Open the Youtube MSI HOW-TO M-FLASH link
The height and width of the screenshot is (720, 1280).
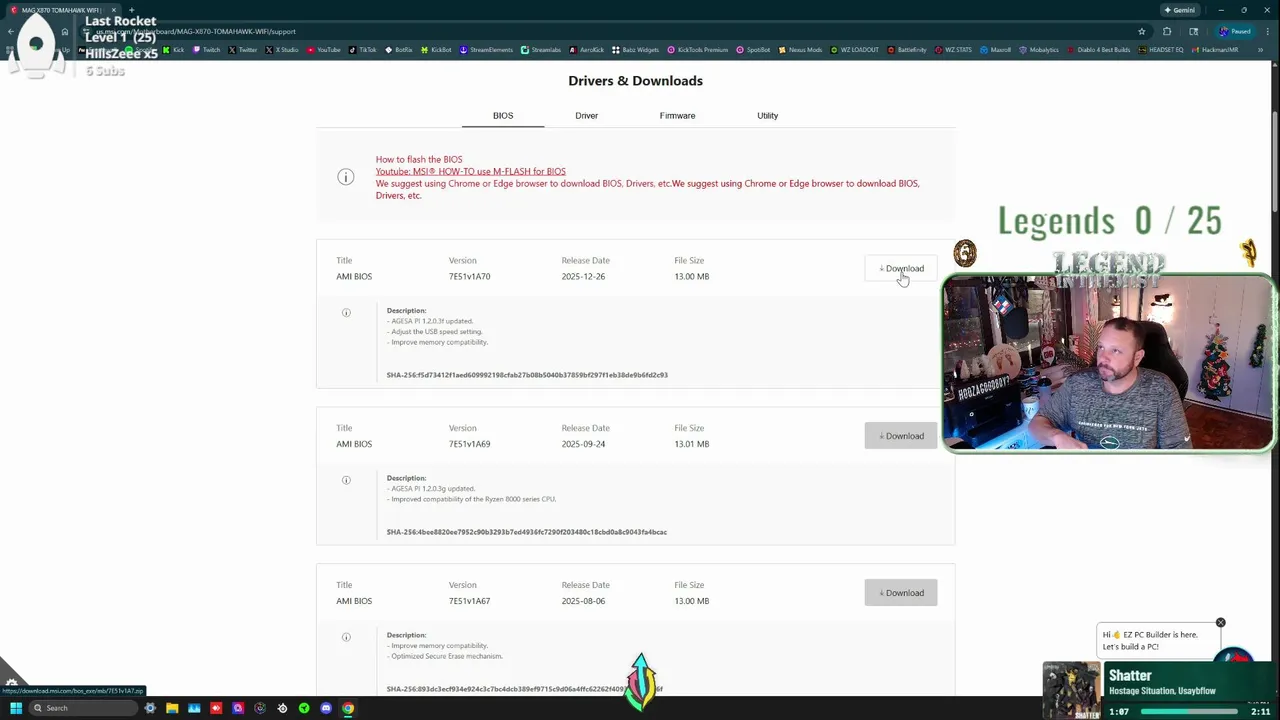(470, 171)
